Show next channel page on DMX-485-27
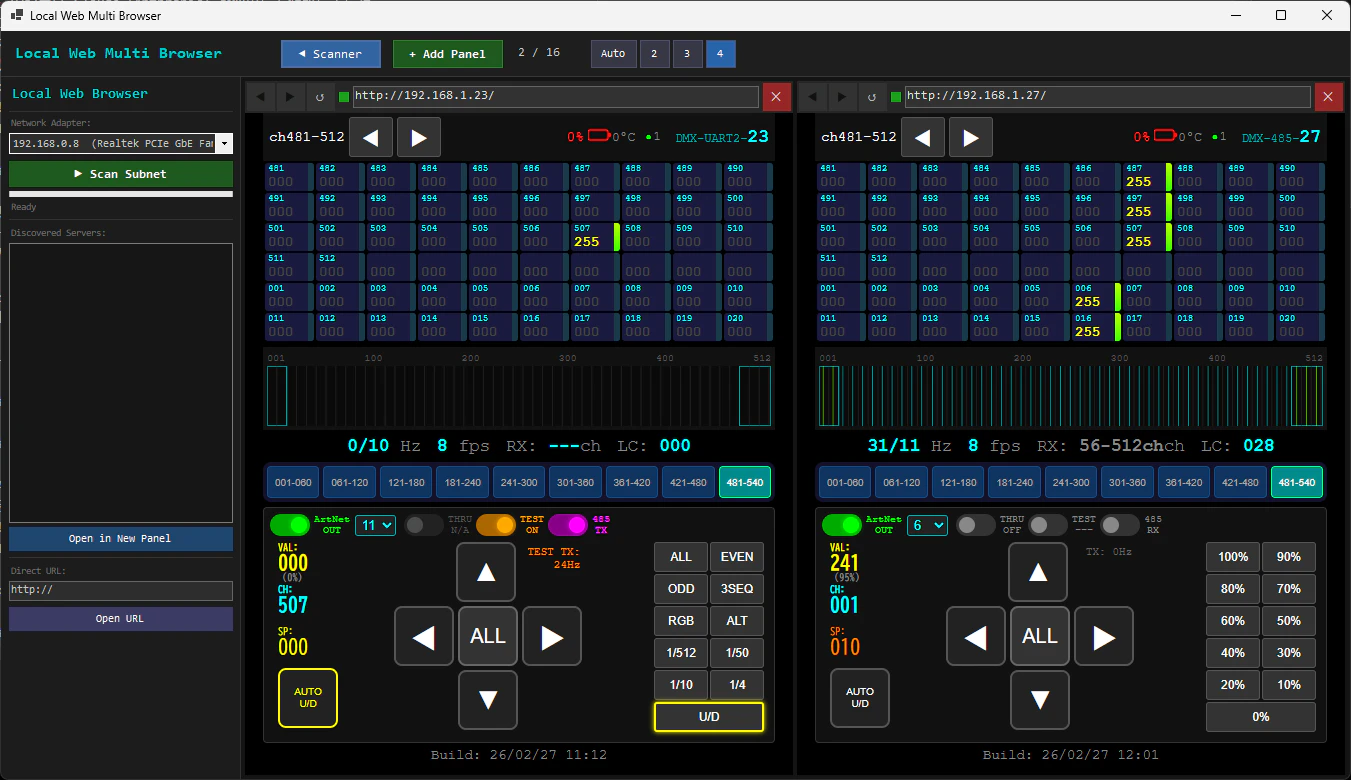The width and height of the screenshot is (1351, 780). point(971,137)
